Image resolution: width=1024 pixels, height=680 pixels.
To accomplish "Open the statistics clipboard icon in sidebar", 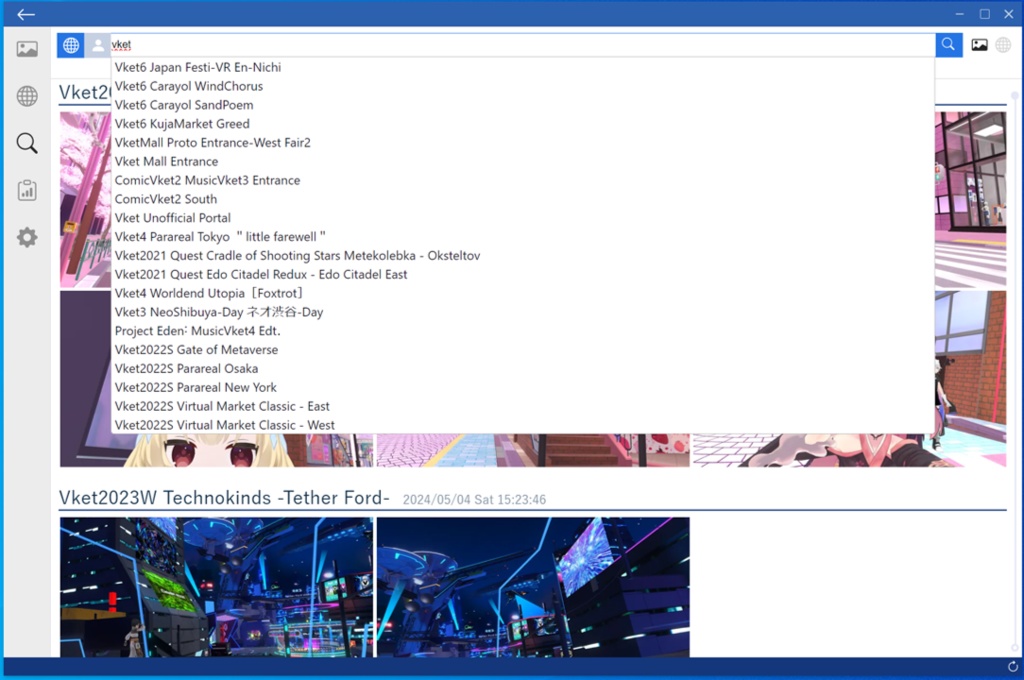I will pos(26,190).
